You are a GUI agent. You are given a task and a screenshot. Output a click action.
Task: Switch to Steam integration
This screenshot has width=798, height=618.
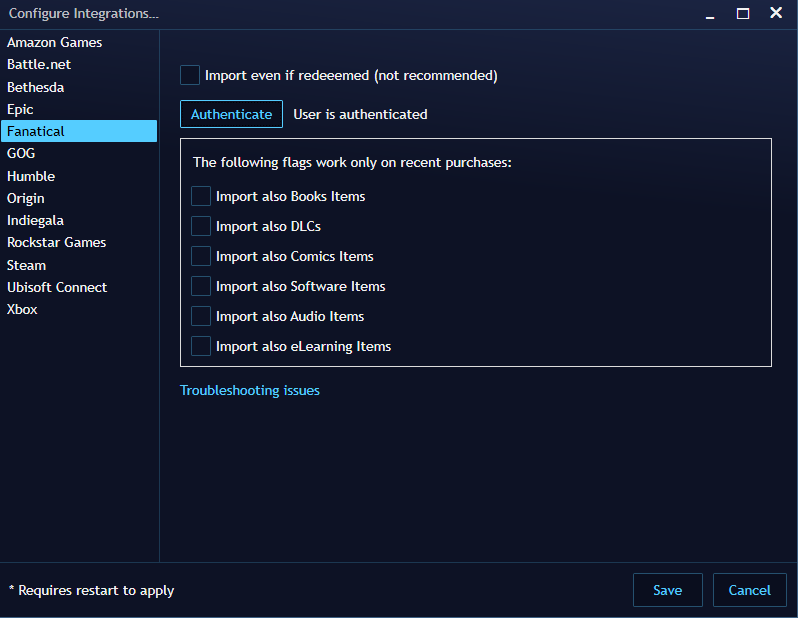(x=79, y=265)
